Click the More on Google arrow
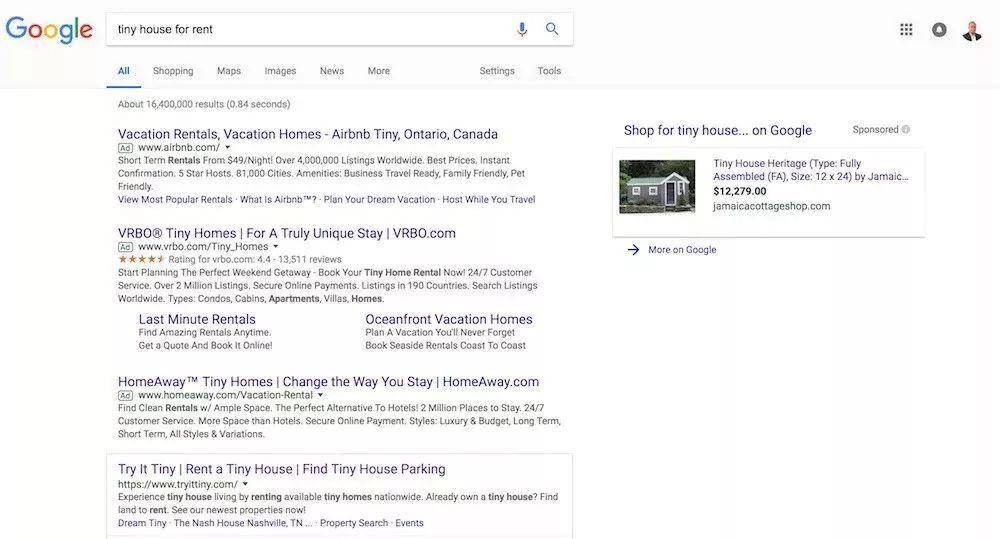Viewport: 1000px width, 539px height. pos(633,250)
